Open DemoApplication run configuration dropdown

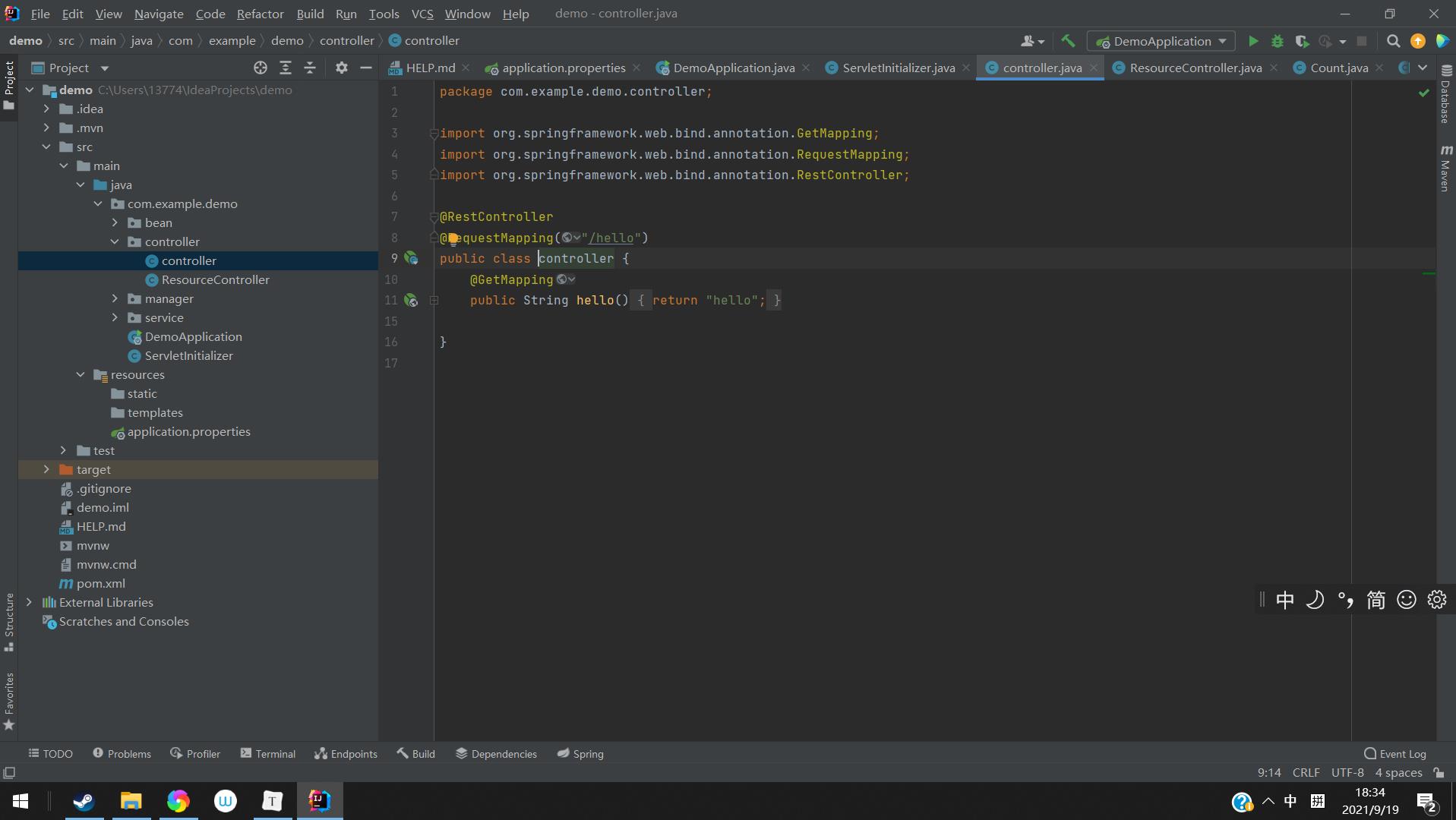(x=1161, y=41)
